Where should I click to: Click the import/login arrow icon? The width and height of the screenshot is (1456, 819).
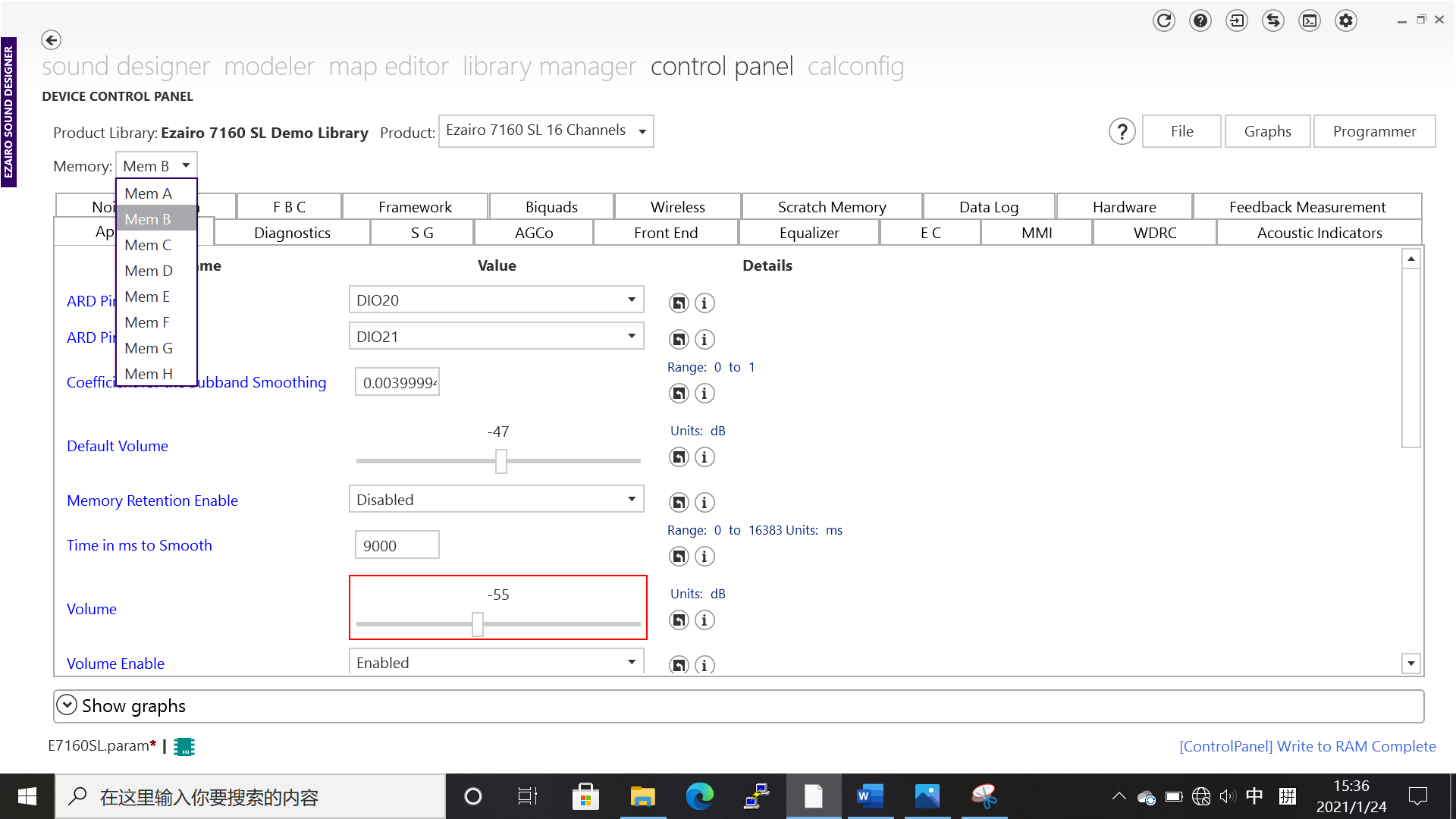tap(1237, 20)
